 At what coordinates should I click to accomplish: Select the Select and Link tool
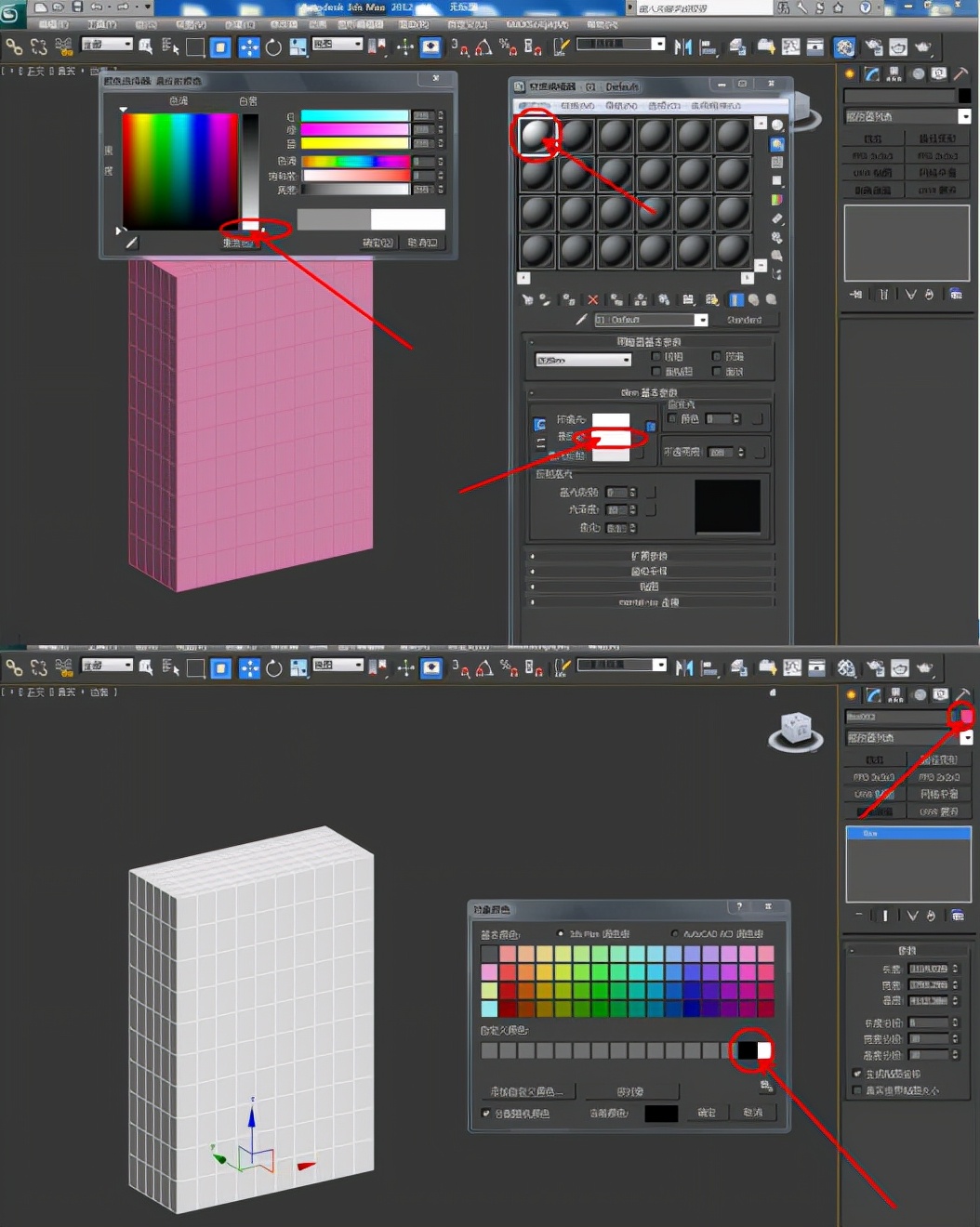pos(16,46)
